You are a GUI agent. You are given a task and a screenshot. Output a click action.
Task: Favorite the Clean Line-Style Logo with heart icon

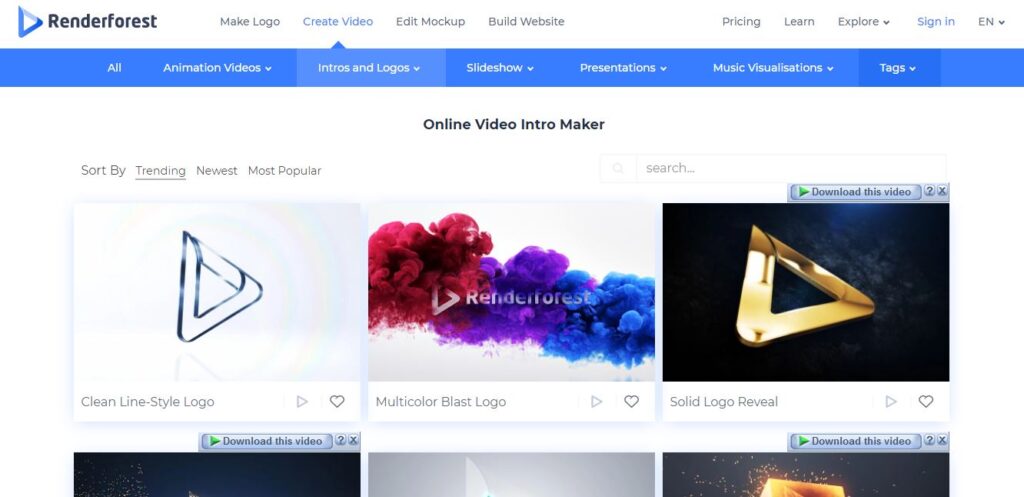coord(337,402)
